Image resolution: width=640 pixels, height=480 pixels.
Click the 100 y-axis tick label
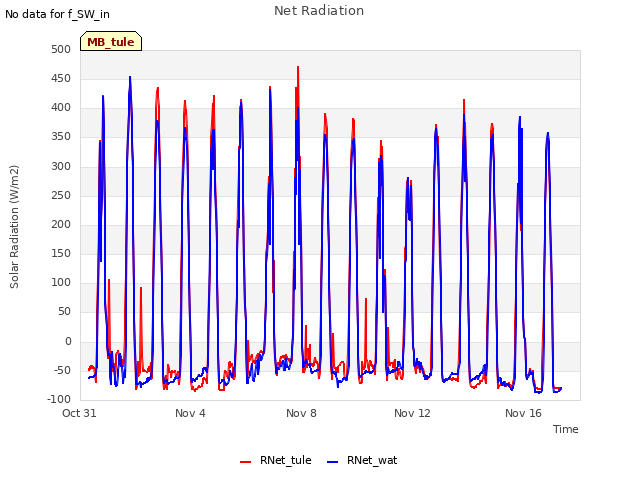click(61, 282)
